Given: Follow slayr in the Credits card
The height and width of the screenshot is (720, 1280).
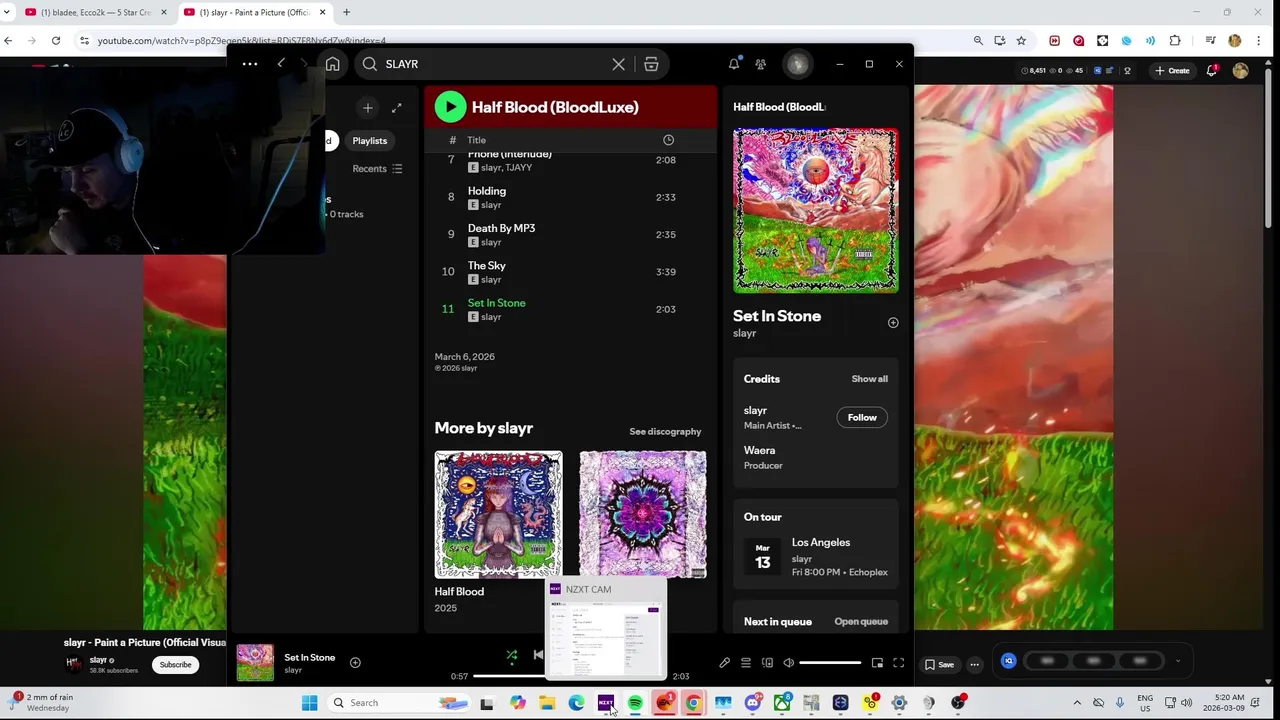Looking at the screenshot, I should 862,418.
